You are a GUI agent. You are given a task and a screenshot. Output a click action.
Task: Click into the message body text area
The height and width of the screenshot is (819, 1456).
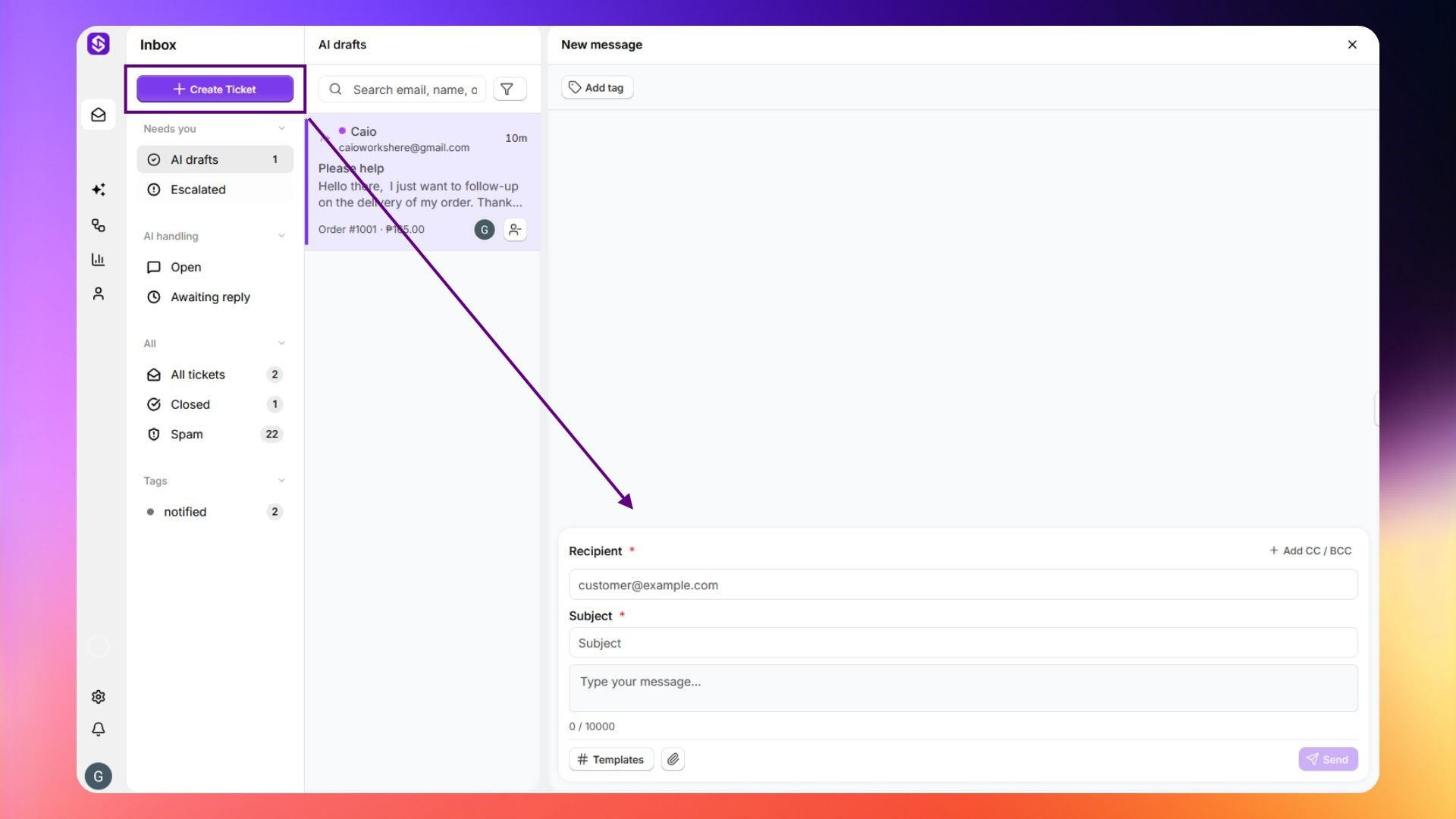(963, 689)
